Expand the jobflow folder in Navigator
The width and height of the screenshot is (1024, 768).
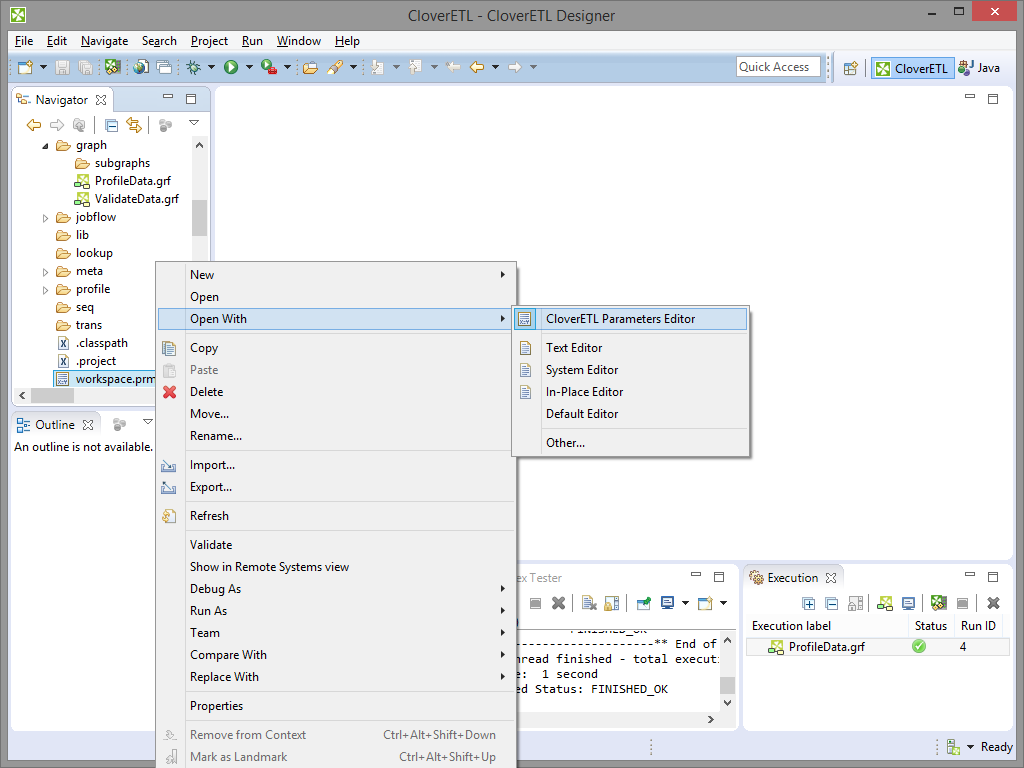click(46, 217)
